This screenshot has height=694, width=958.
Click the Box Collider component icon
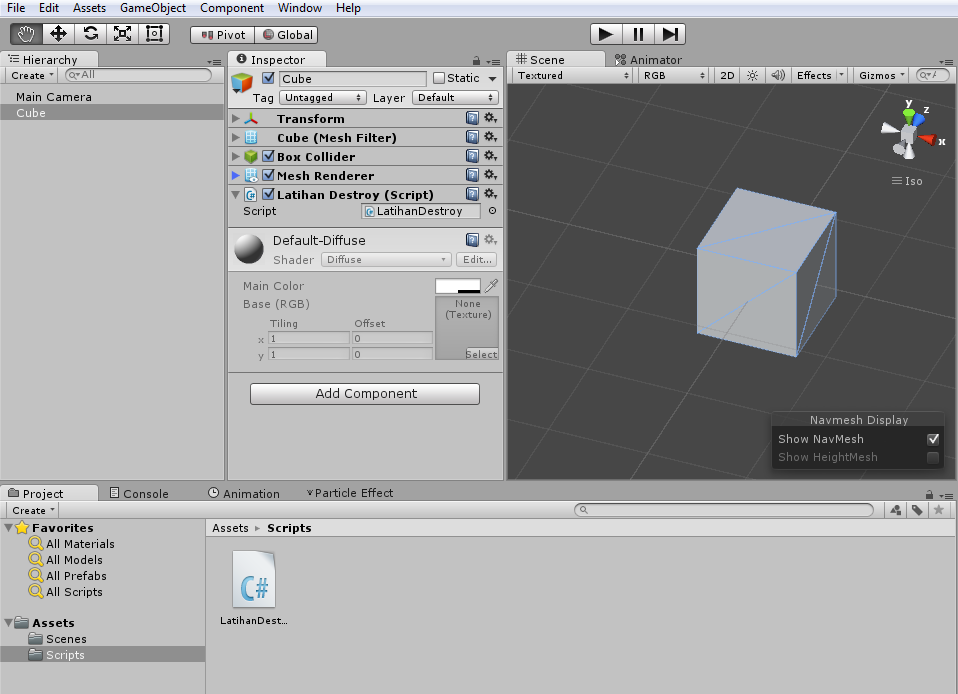tap(250, 156)
